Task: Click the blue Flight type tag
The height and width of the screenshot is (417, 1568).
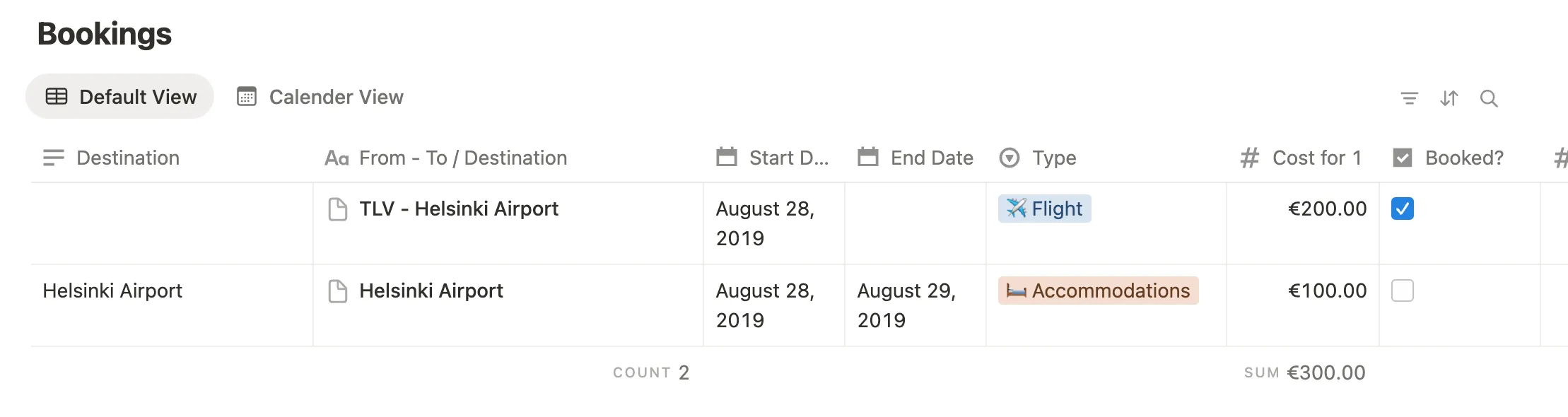Action: (1044, 208)
